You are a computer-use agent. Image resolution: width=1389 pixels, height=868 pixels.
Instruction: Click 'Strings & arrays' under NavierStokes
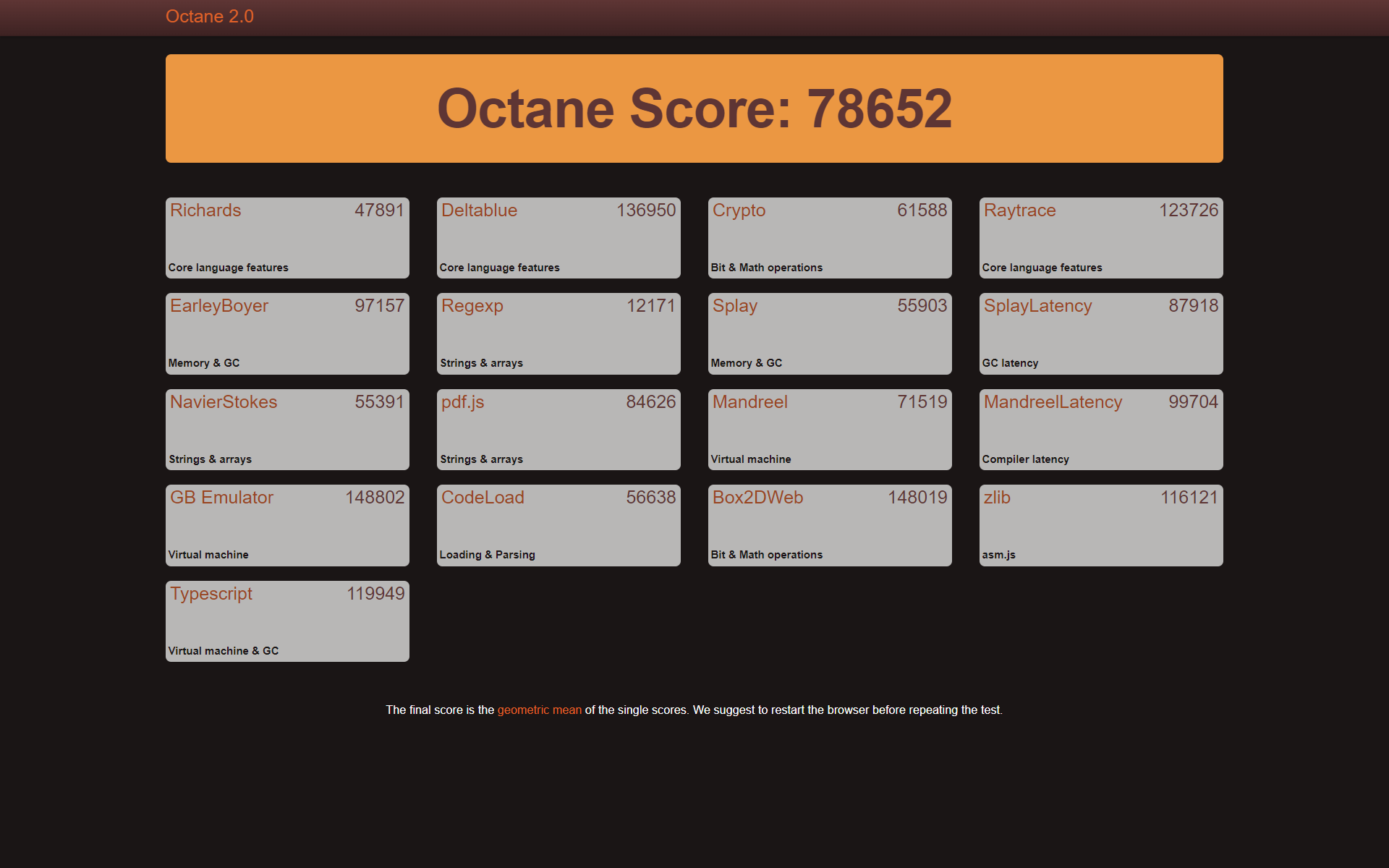pos(210,459)
